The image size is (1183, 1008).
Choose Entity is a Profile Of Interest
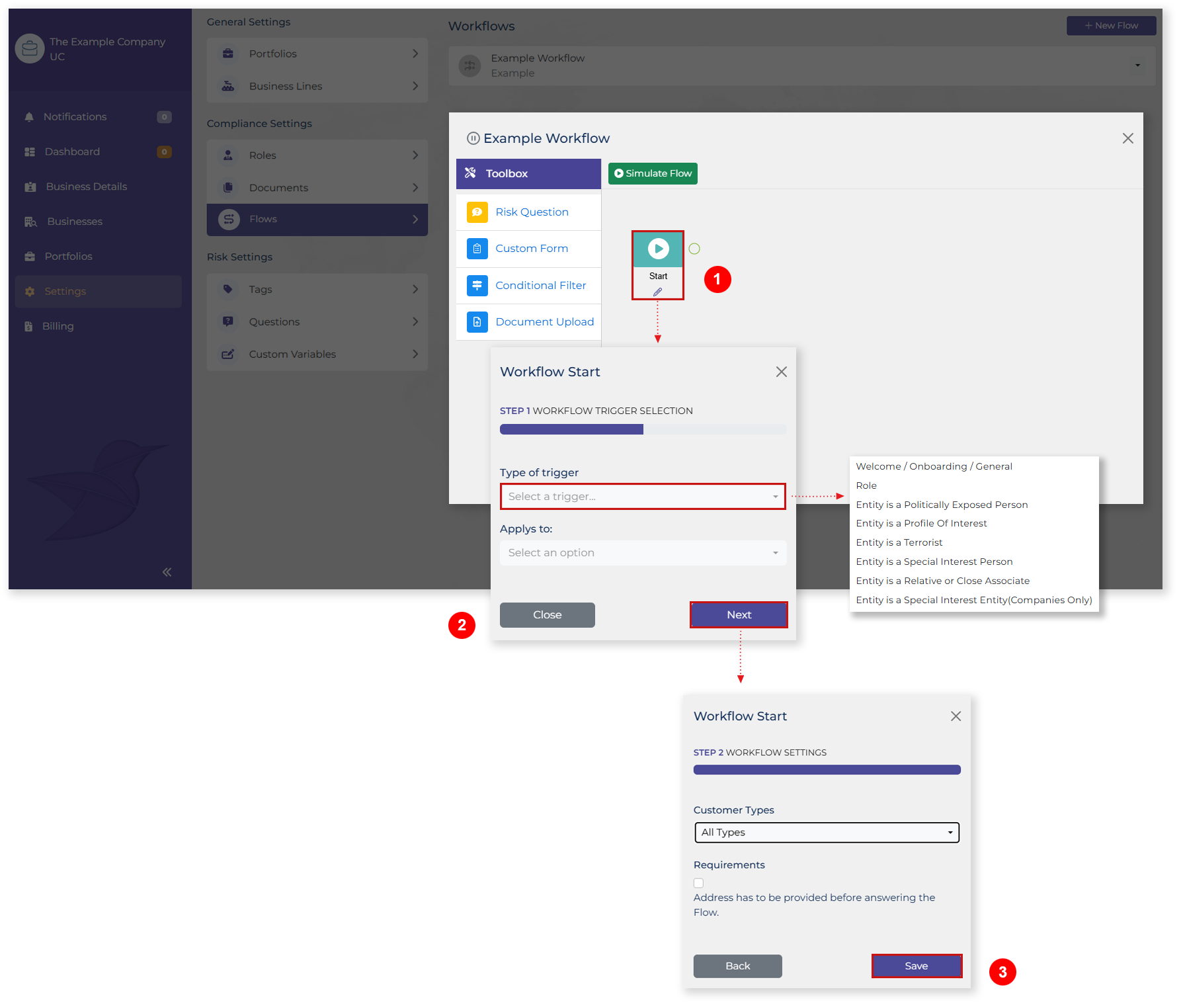921,524
